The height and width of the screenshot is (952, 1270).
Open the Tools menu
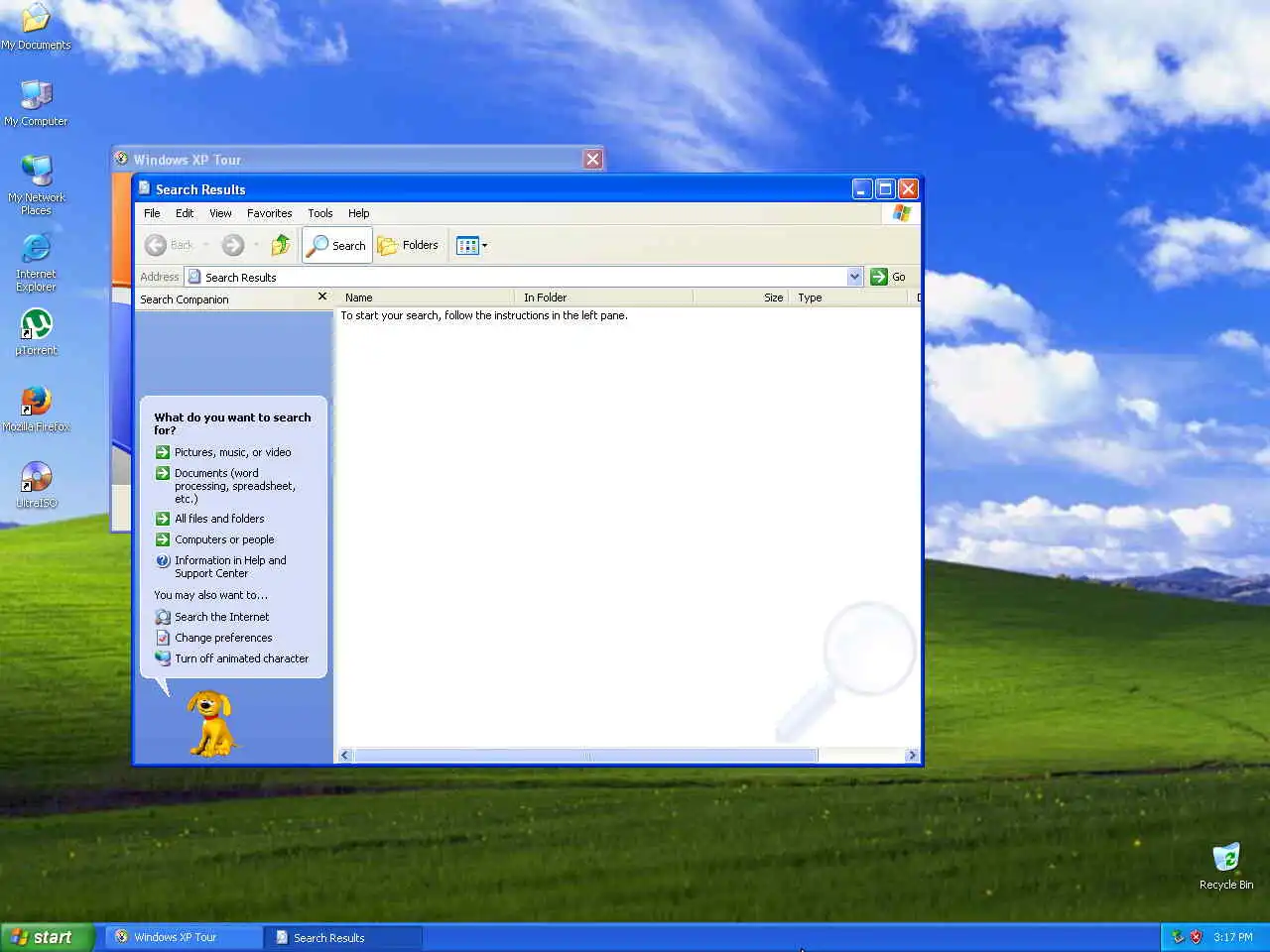coord(319,213)
